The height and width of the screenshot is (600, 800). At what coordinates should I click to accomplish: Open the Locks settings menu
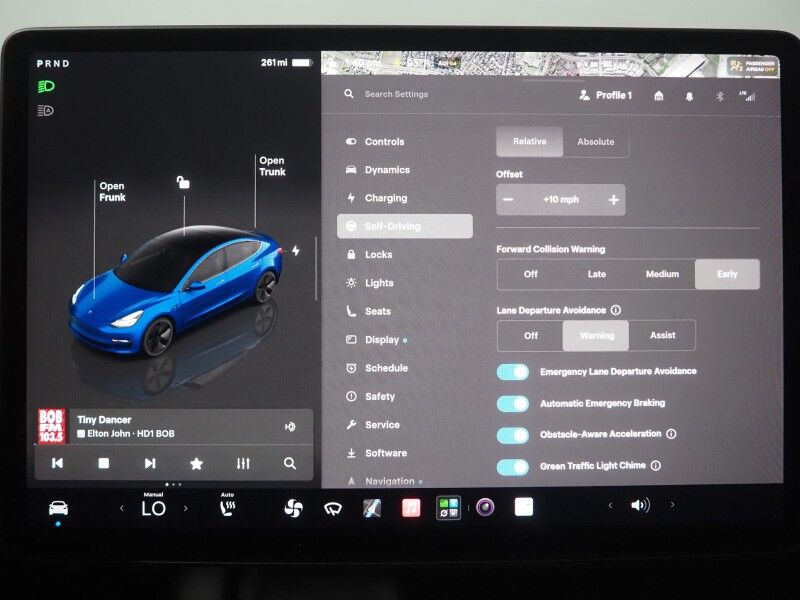369,255
